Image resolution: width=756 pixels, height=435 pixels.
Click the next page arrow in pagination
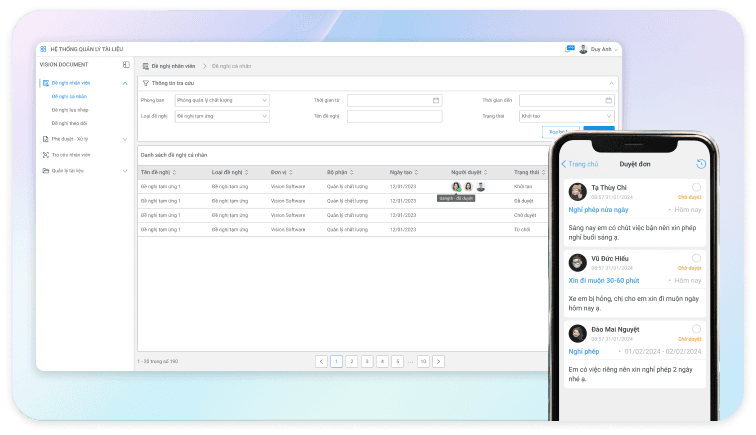coord(438,361)
